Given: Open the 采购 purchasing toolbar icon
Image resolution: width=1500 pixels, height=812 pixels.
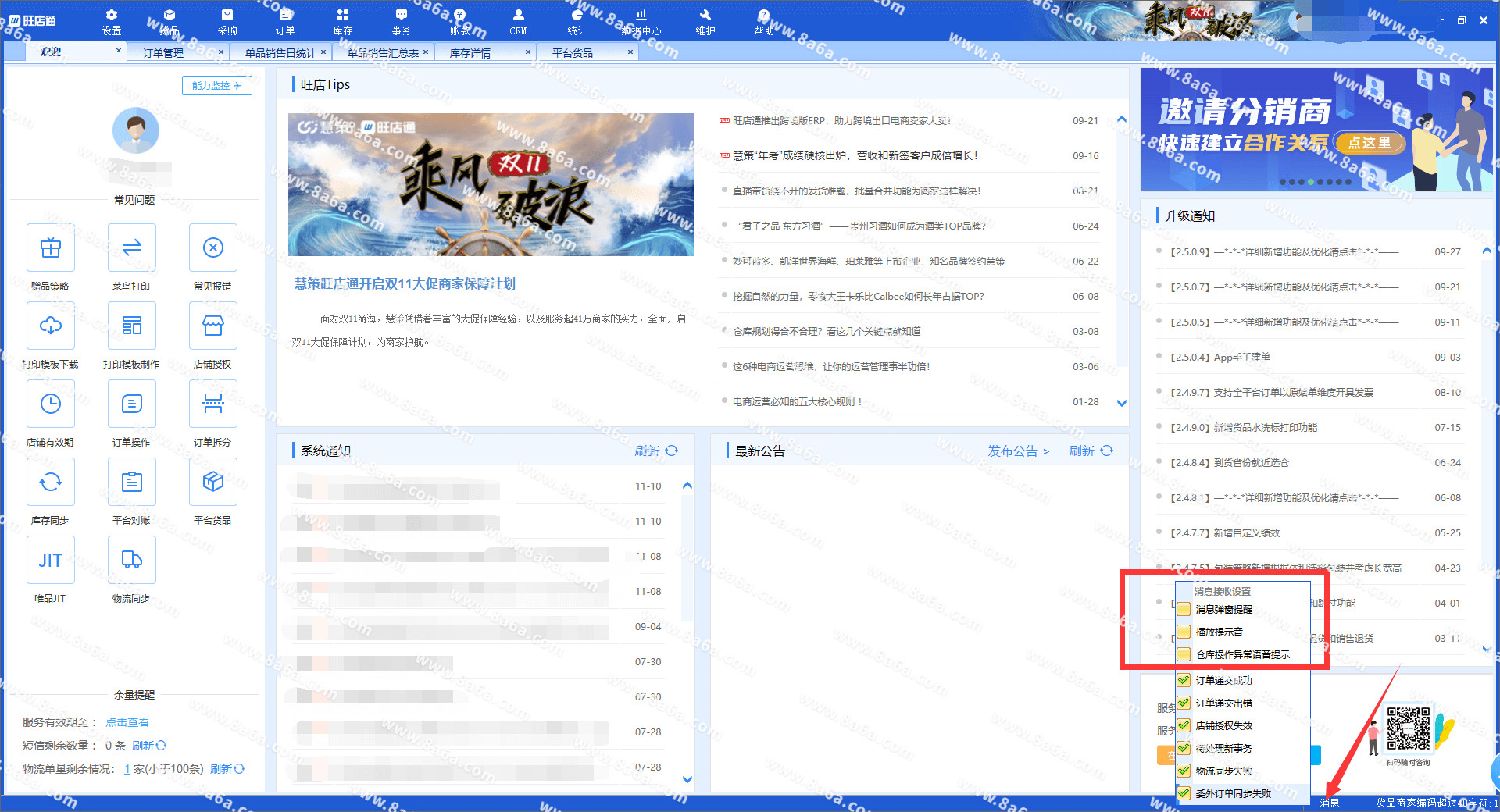Looking at the screenshot, I should 227,22.
